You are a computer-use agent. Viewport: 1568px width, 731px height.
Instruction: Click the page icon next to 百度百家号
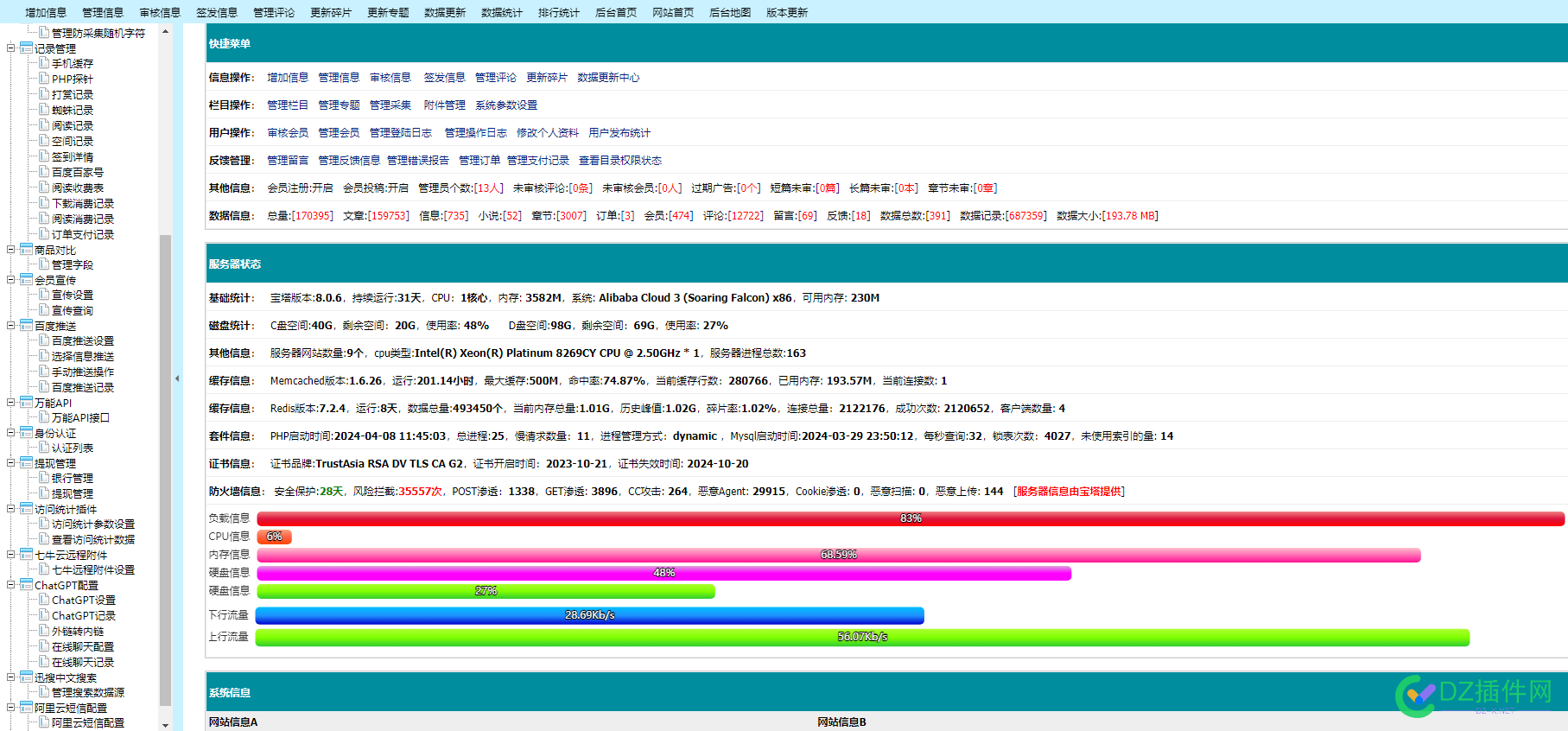(44, 172)
